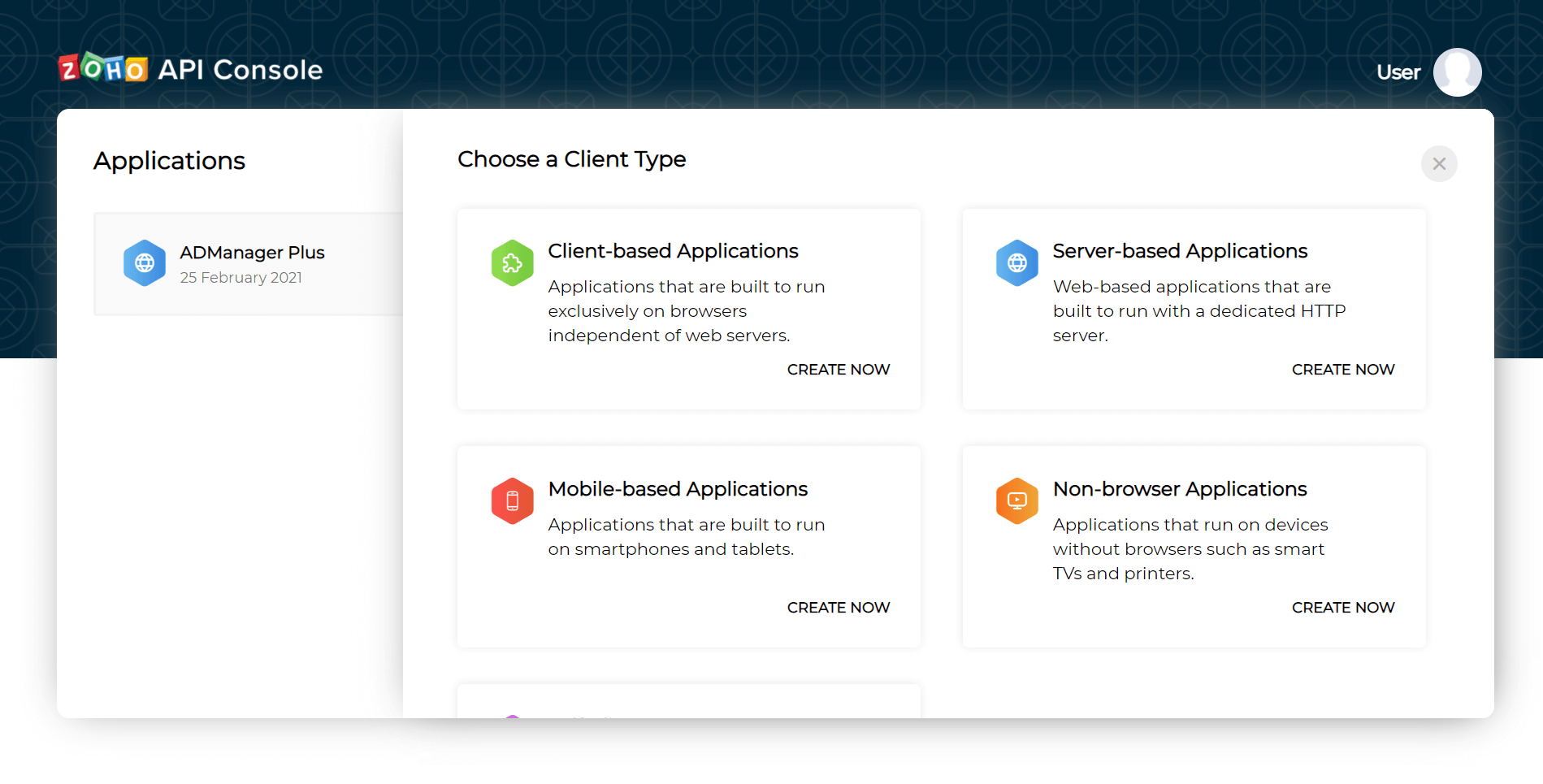Click the User name label
The image size is (1543, 784).
(x=1398, y=72)
